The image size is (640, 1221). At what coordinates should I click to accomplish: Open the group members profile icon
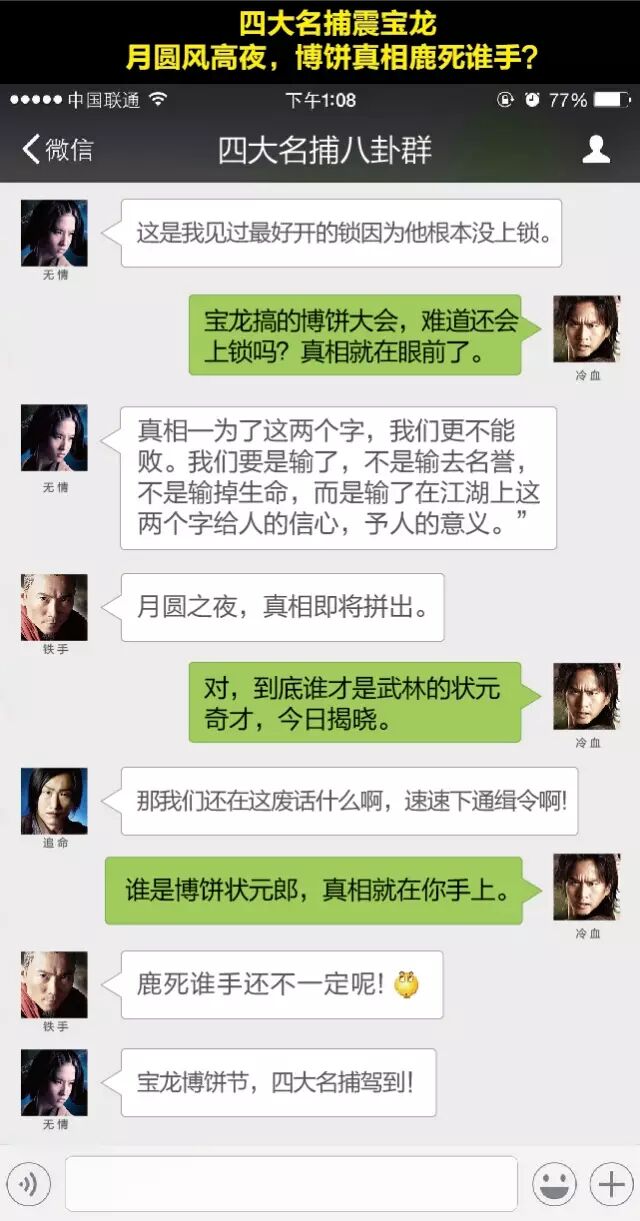click(596, 150)
